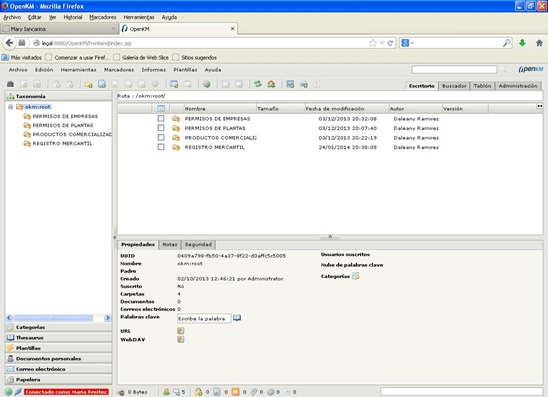Click the green globe connection status icon

click(x=9, y=392)
